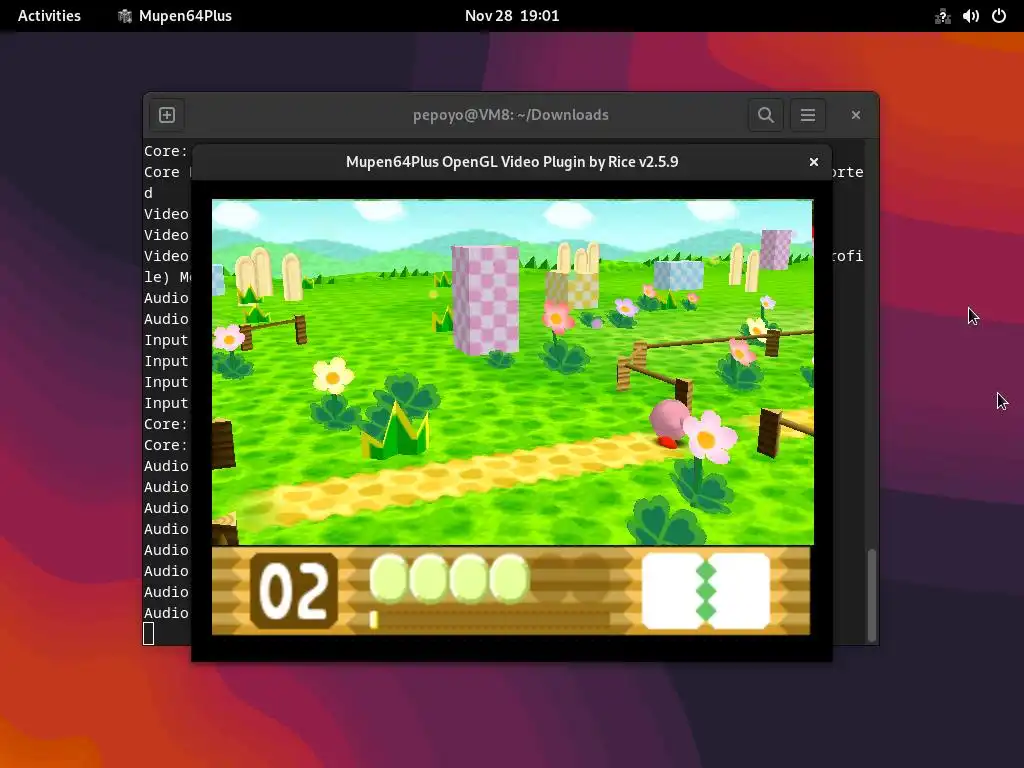This screenshot has width=1024, height=768.
Task: Click the white ability card with green diamonds
Action: click(x=706, y=591)
